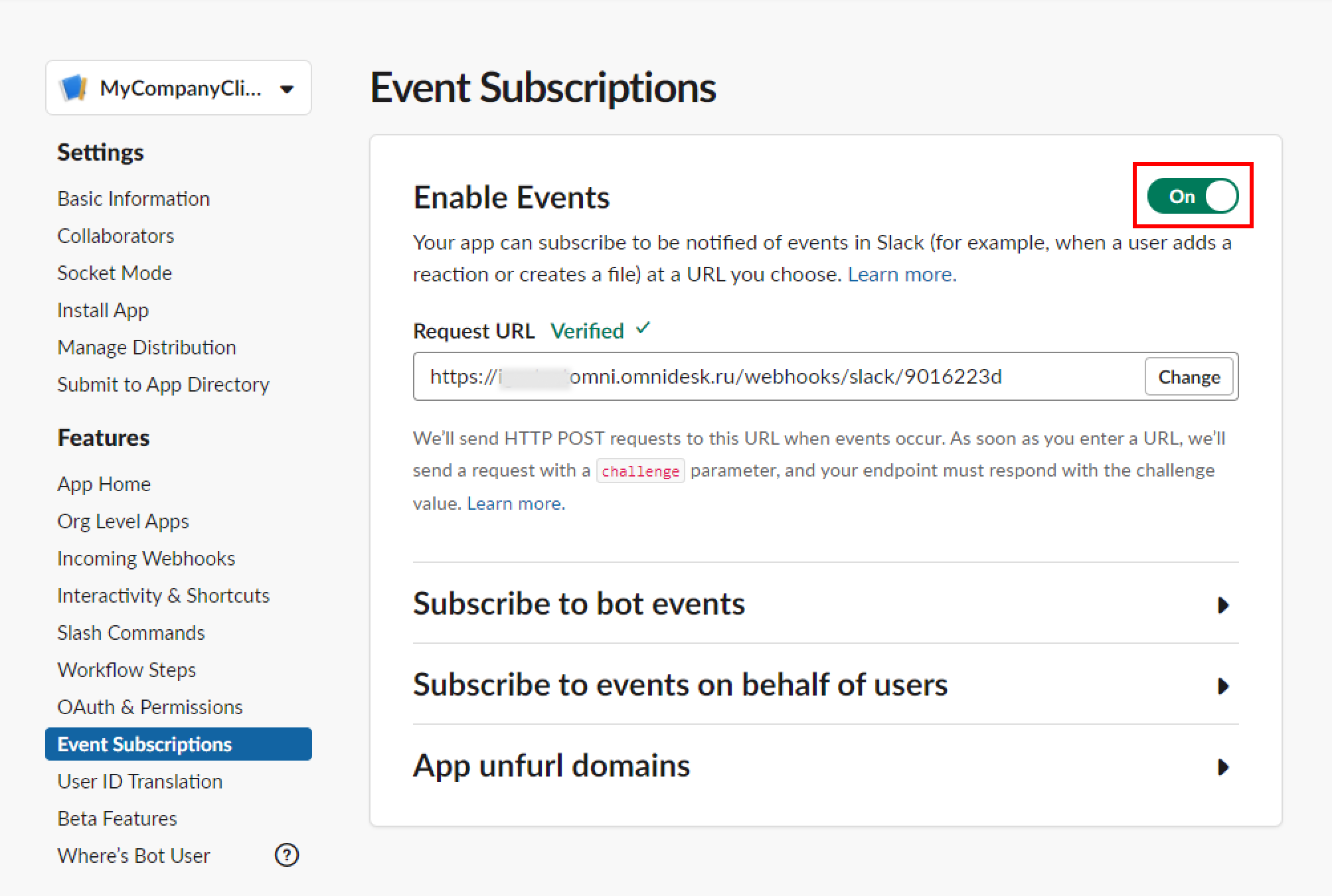Click the Features sidebar heading
This screenshot has width=1332, height=896.
tap(104, 437)
